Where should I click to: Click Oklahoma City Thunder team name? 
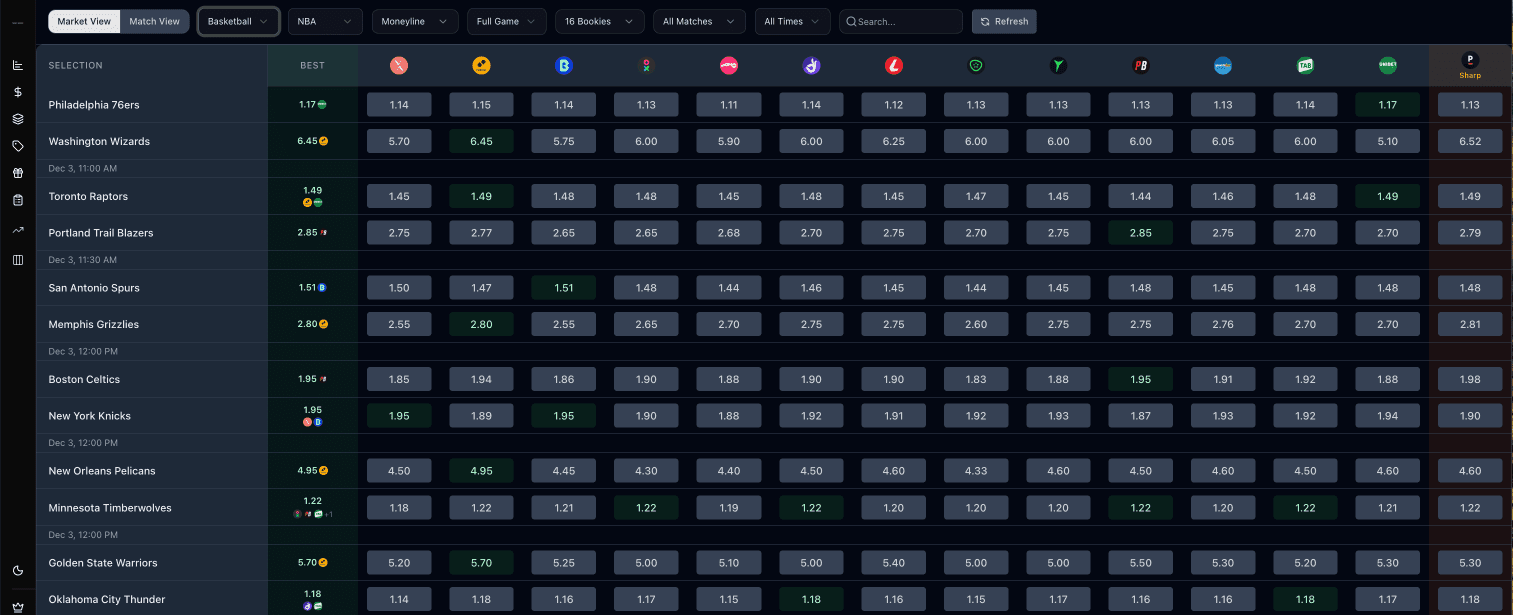107,600
